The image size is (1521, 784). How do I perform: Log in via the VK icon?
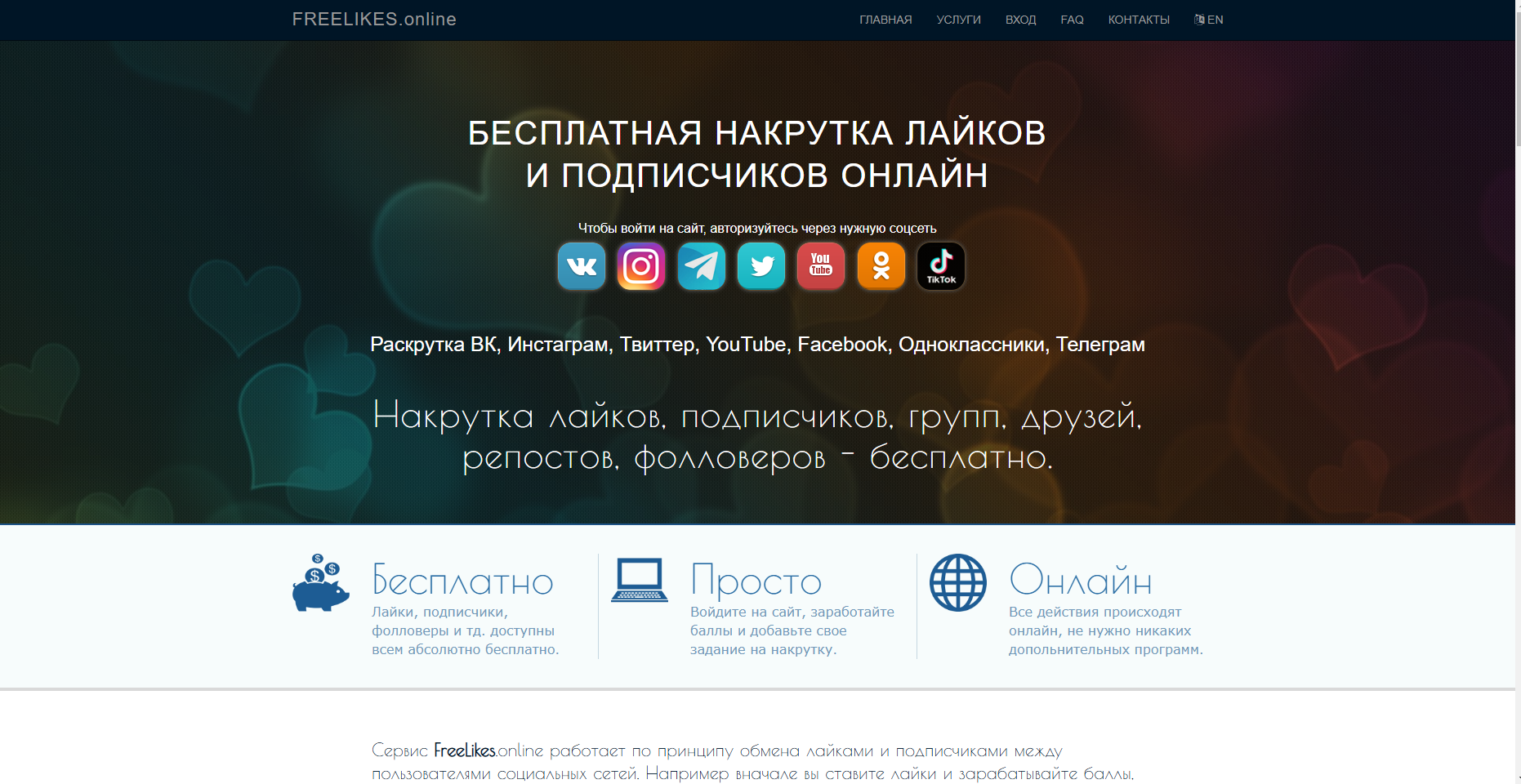pyautogui.click(x=582, y=266)
